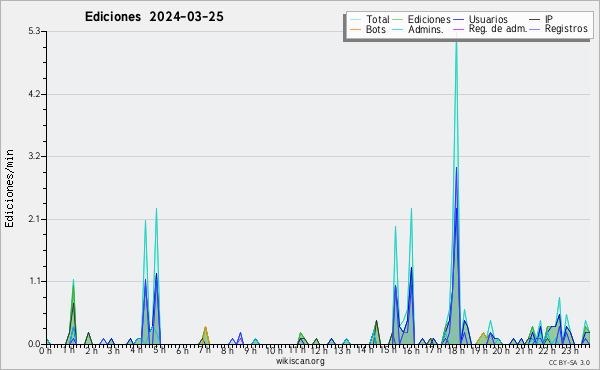This screenshot has width=600, height=370.
Task: Click the chart title Ediciones 2024-03-25
Action: (x=154, y=17)
